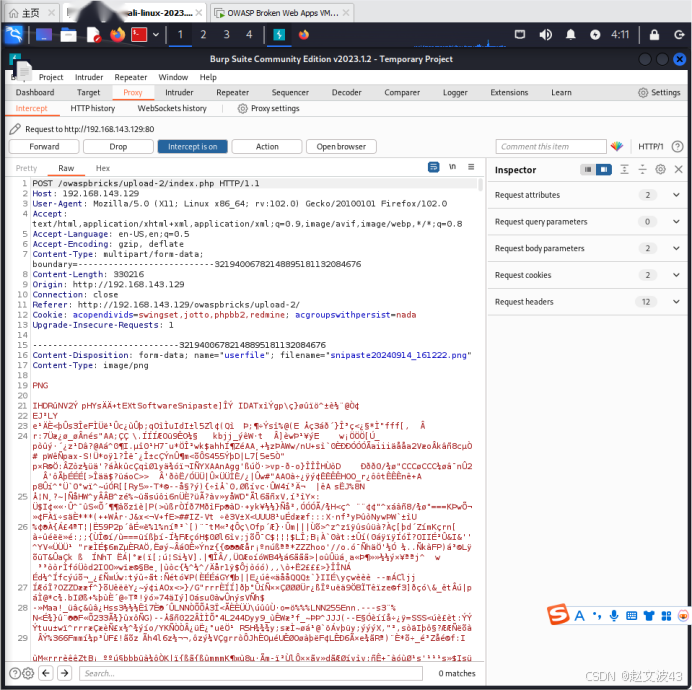692x690 pixels.
Task: Switch to workspace 3
Action: click(x=226, y=34)
